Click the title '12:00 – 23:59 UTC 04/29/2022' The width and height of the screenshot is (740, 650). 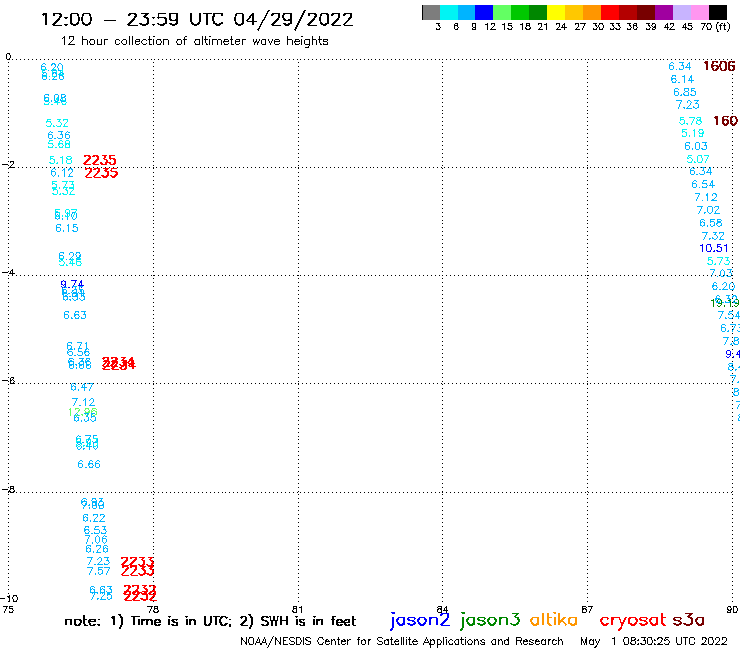197,19
